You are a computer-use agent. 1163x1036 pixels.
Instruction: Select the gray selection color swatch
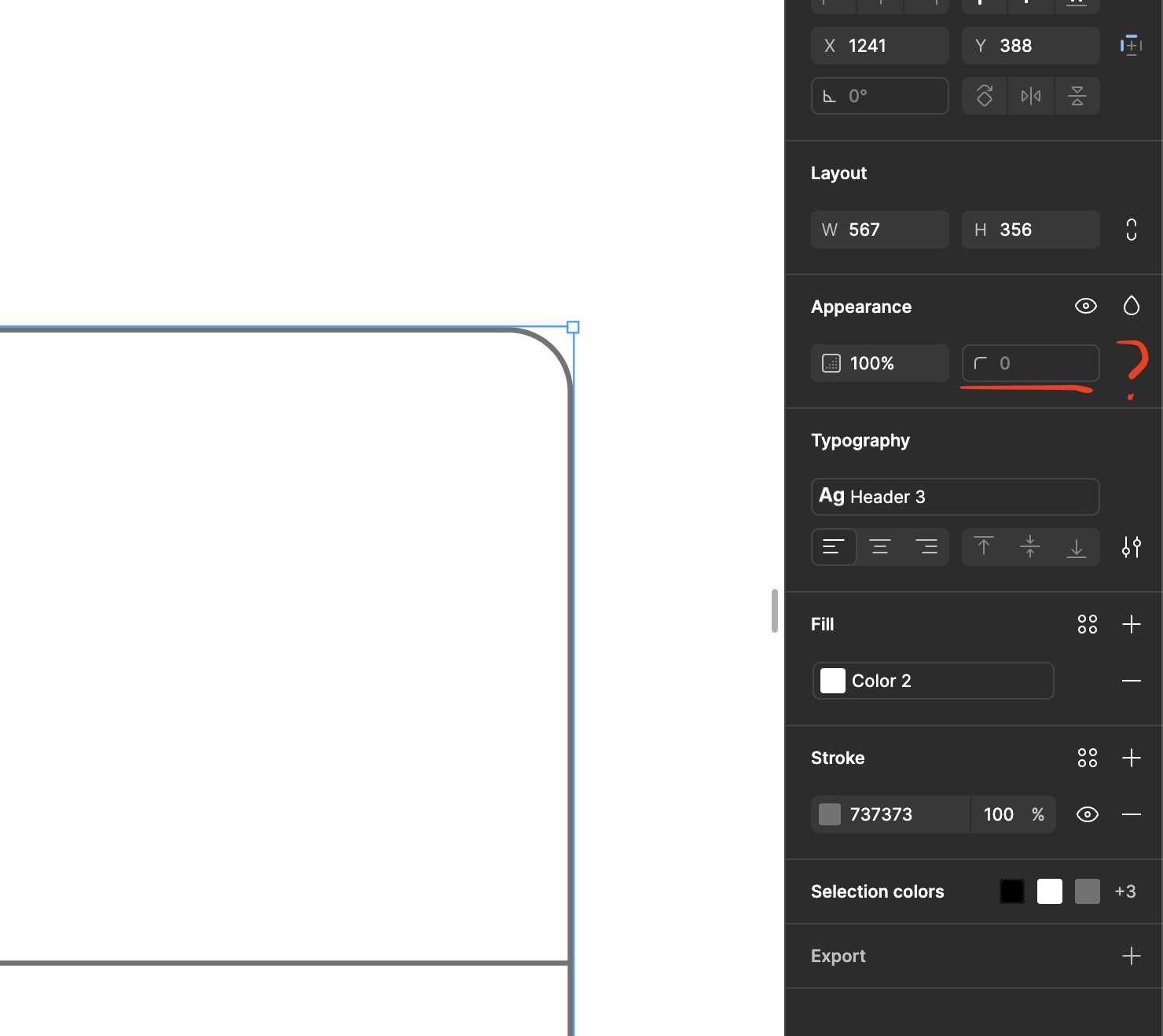pos(1088,891)
